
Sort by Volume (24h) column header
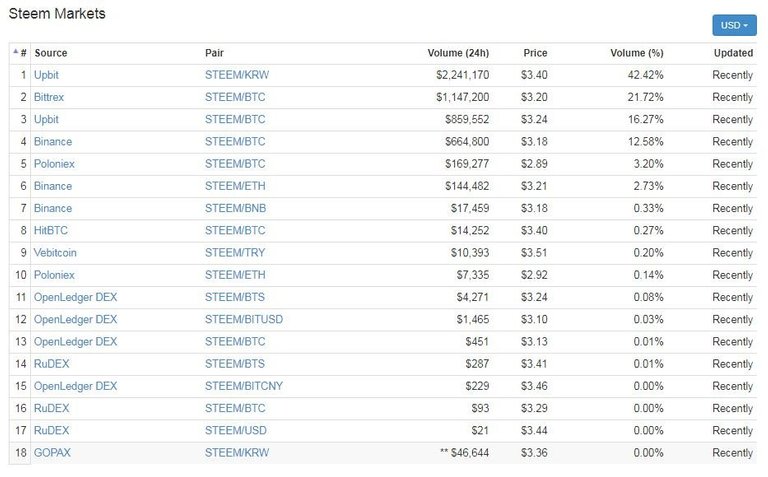coord(458,53)
